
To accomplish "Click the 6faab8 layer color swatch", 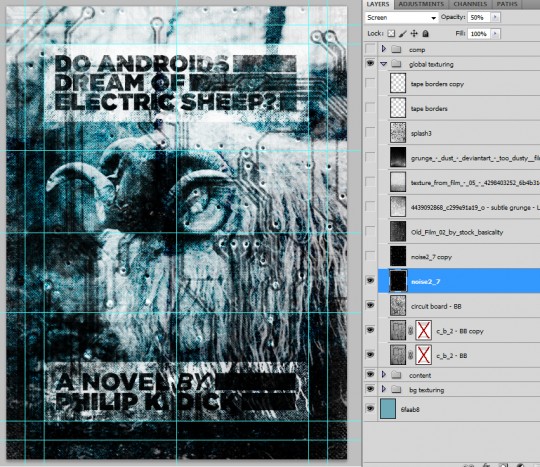I will pyautogui.click(x=388, y=409).
